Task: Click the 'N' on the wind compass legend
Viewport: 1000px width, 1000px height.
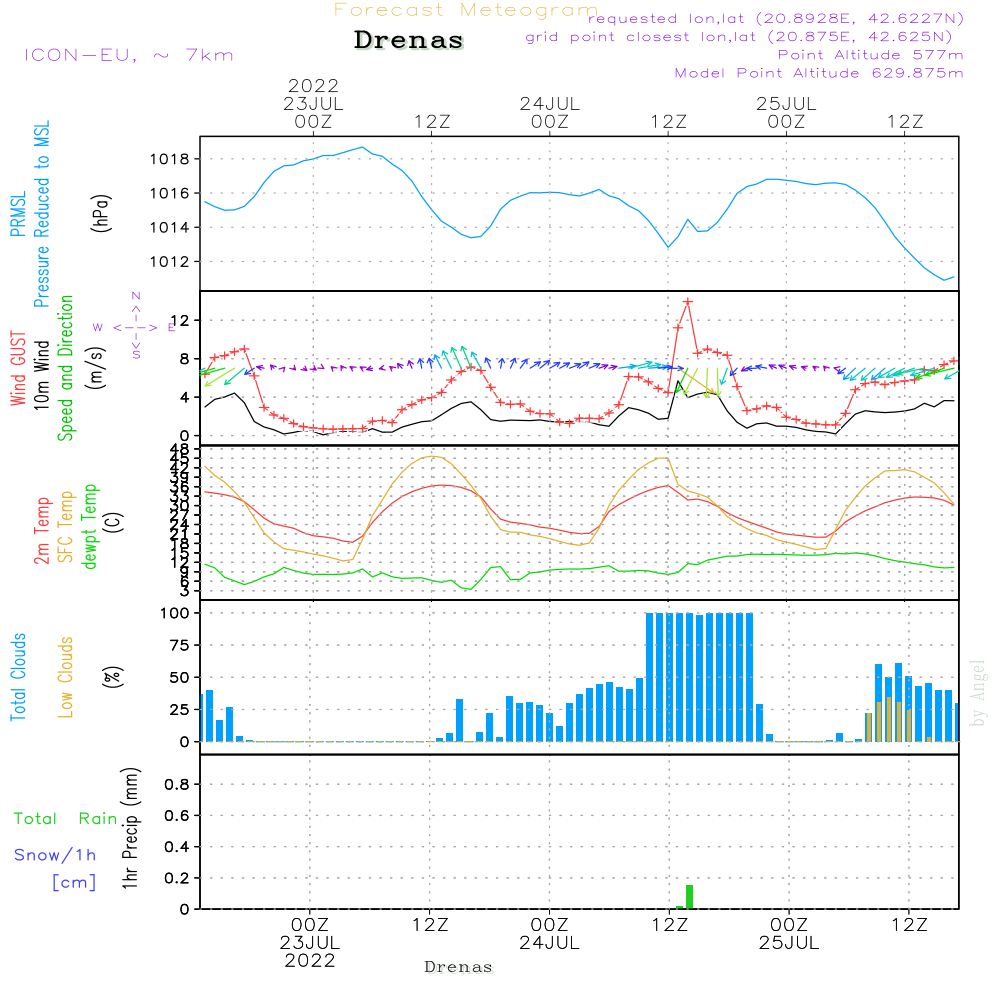Action: click(x=136, y=296)
